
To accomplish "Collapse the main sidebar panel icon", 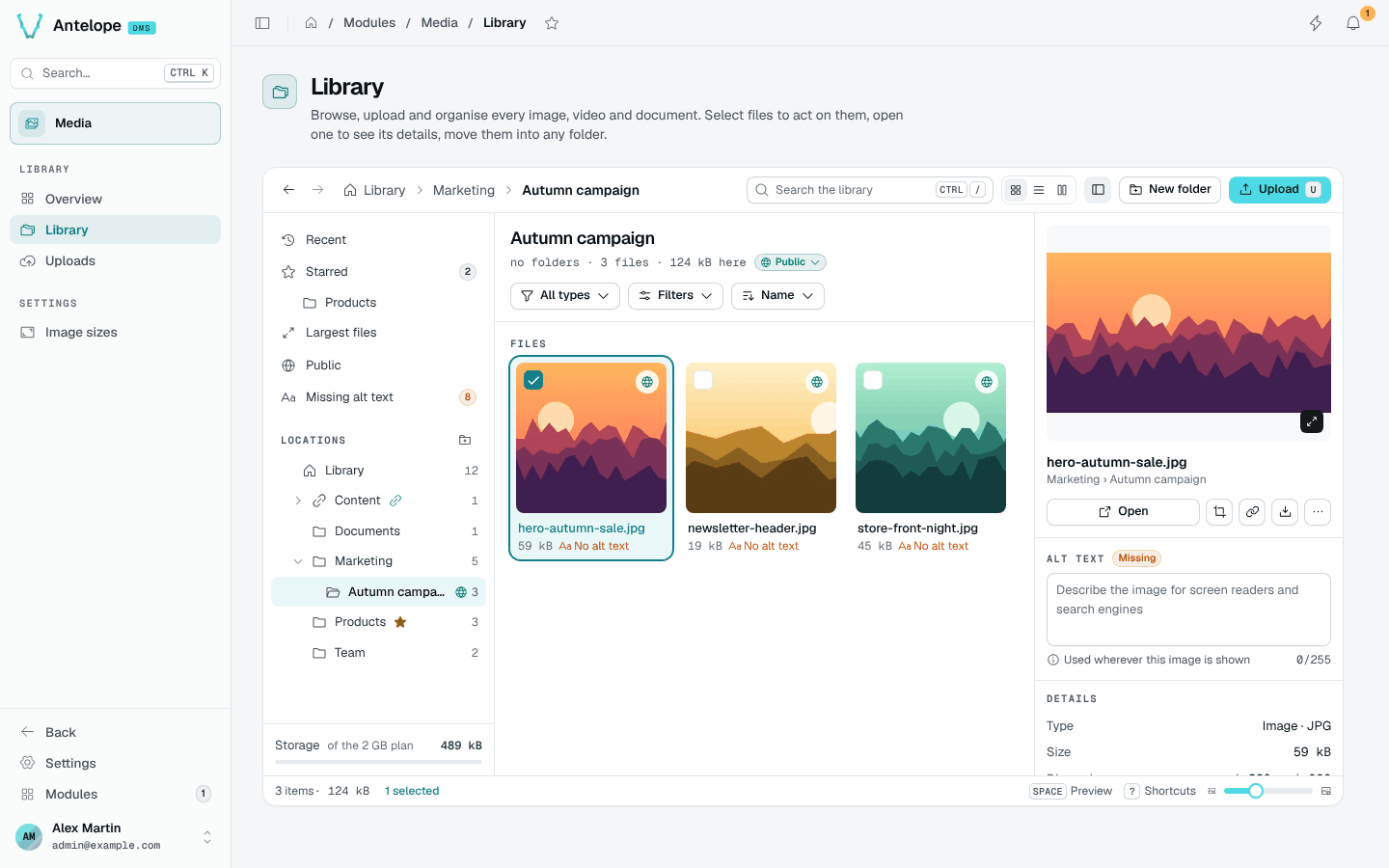I will (262, 23).
